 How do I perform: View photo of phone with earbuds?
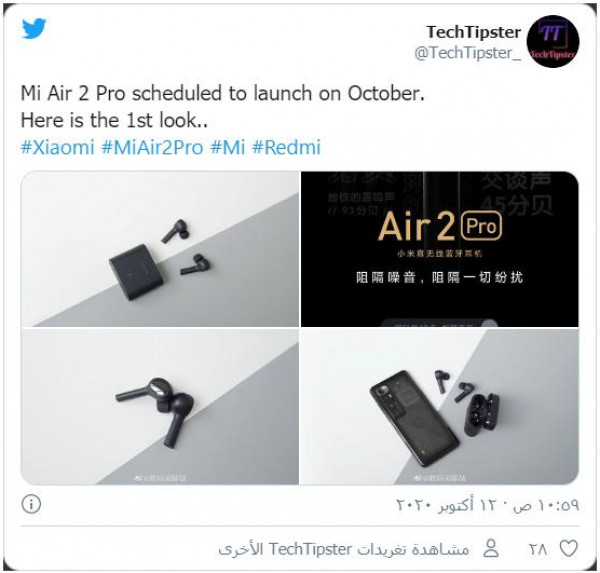440,406
